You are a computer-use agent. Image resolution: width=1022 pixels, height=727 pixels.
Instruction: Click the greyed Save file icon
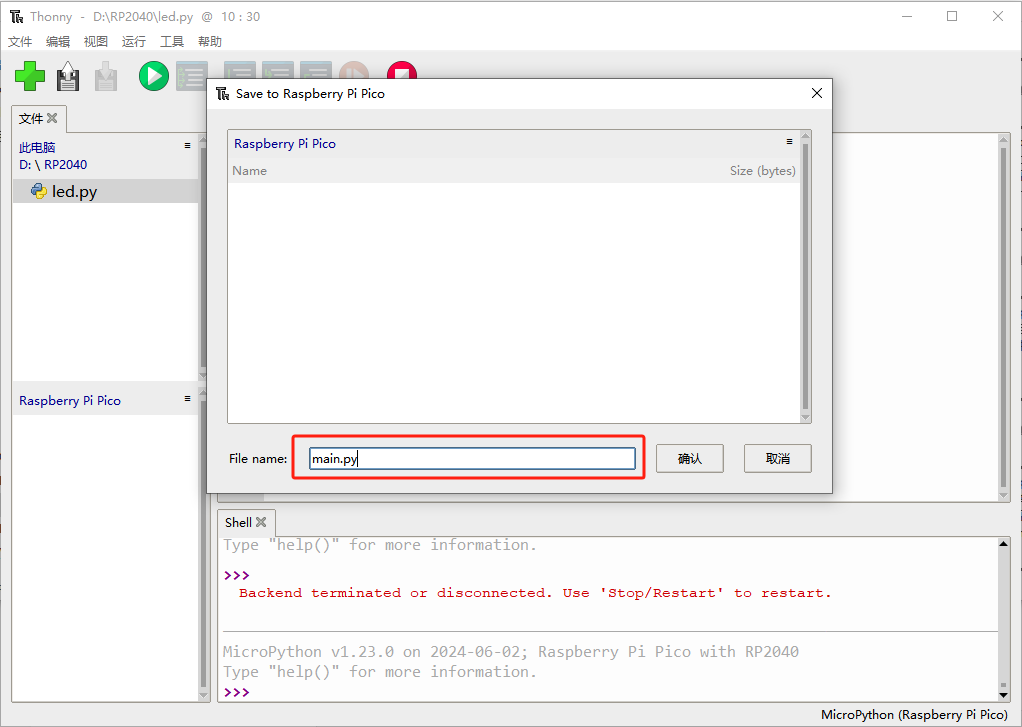coord(106,76)
